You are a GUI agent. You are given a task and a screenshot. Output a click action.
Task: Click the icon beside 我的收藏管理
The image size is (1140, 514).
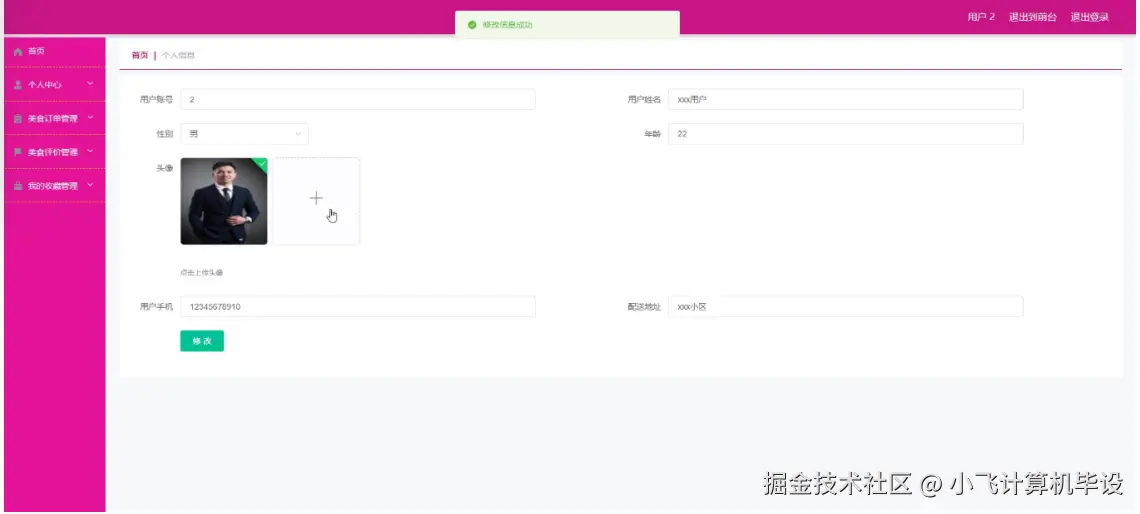(x=18, y=186)
